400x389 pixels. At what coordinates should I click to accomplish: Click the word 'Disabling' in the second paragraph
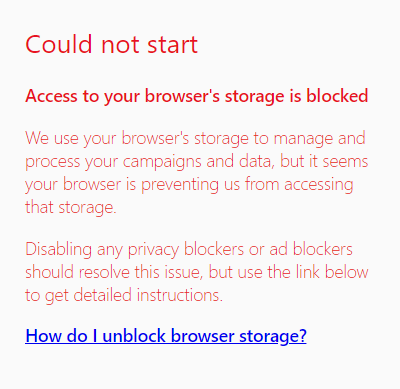click(58, 250)
